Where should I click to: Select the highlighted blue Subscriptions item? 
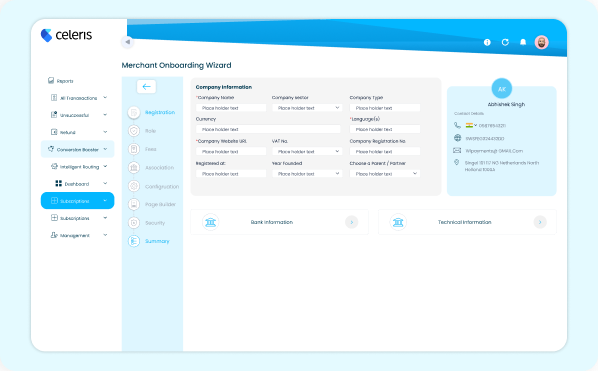click(x=77, y=201)
